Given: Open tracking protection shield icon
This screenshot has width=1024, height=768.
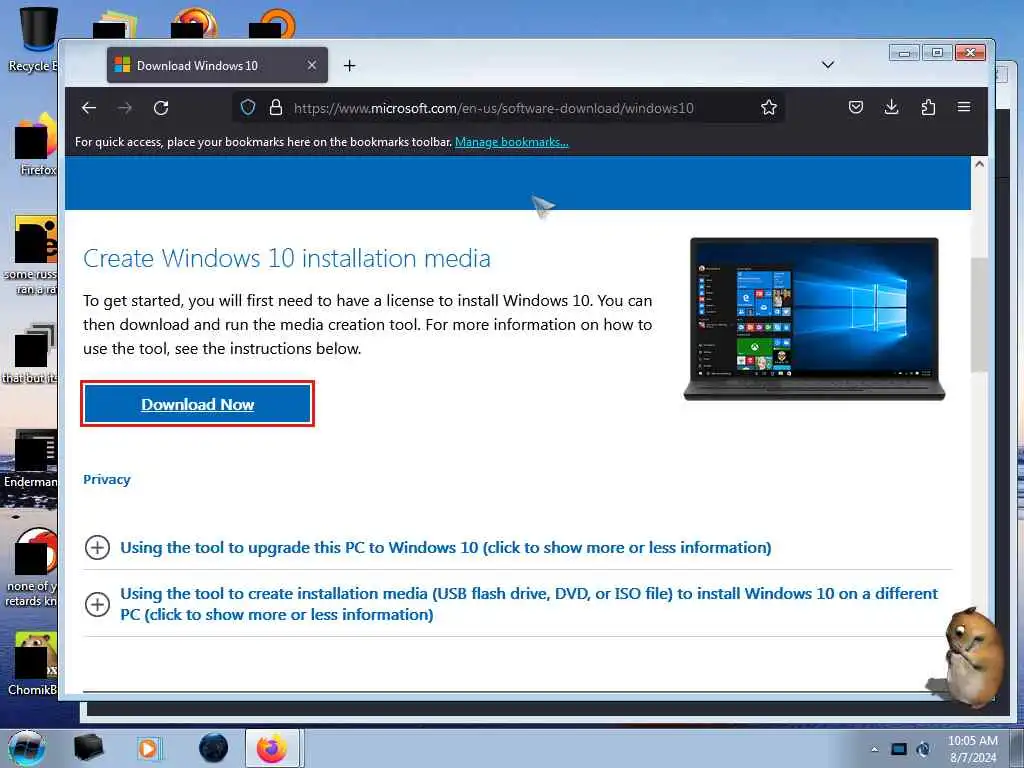Looking at the screenshot, I should (248, 107).
